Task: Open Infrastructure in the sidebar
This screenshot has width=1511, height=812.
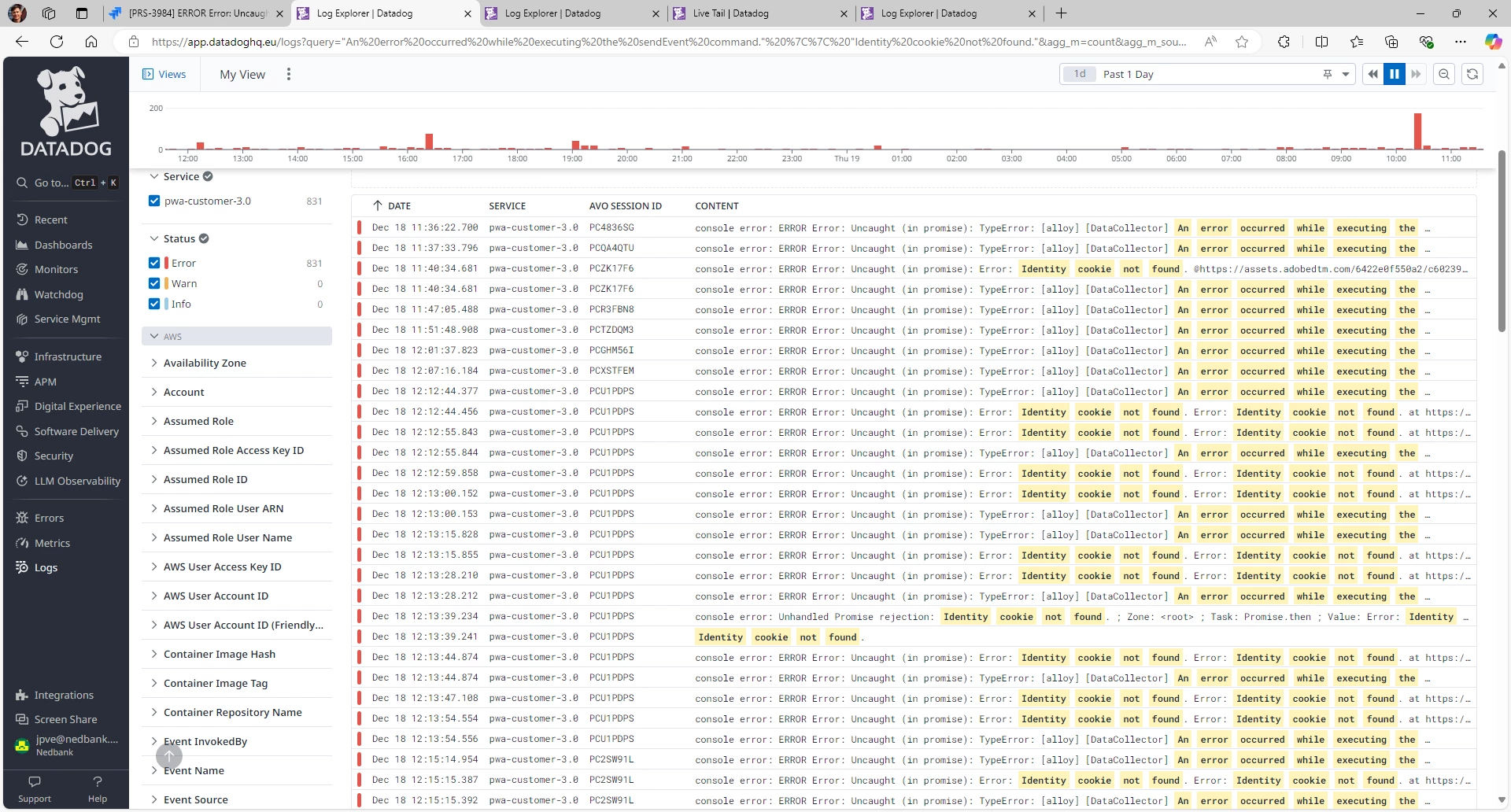Action: click(68, 356)
